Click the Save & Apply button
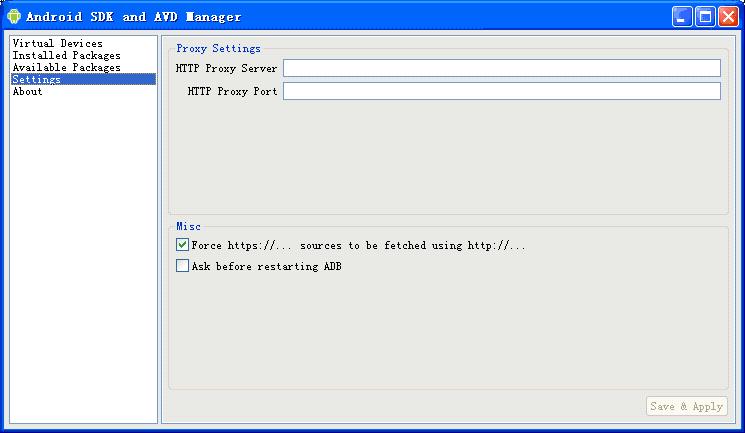Image resolution: width=745 pixels, height=433 pixels. coord(687,406)
